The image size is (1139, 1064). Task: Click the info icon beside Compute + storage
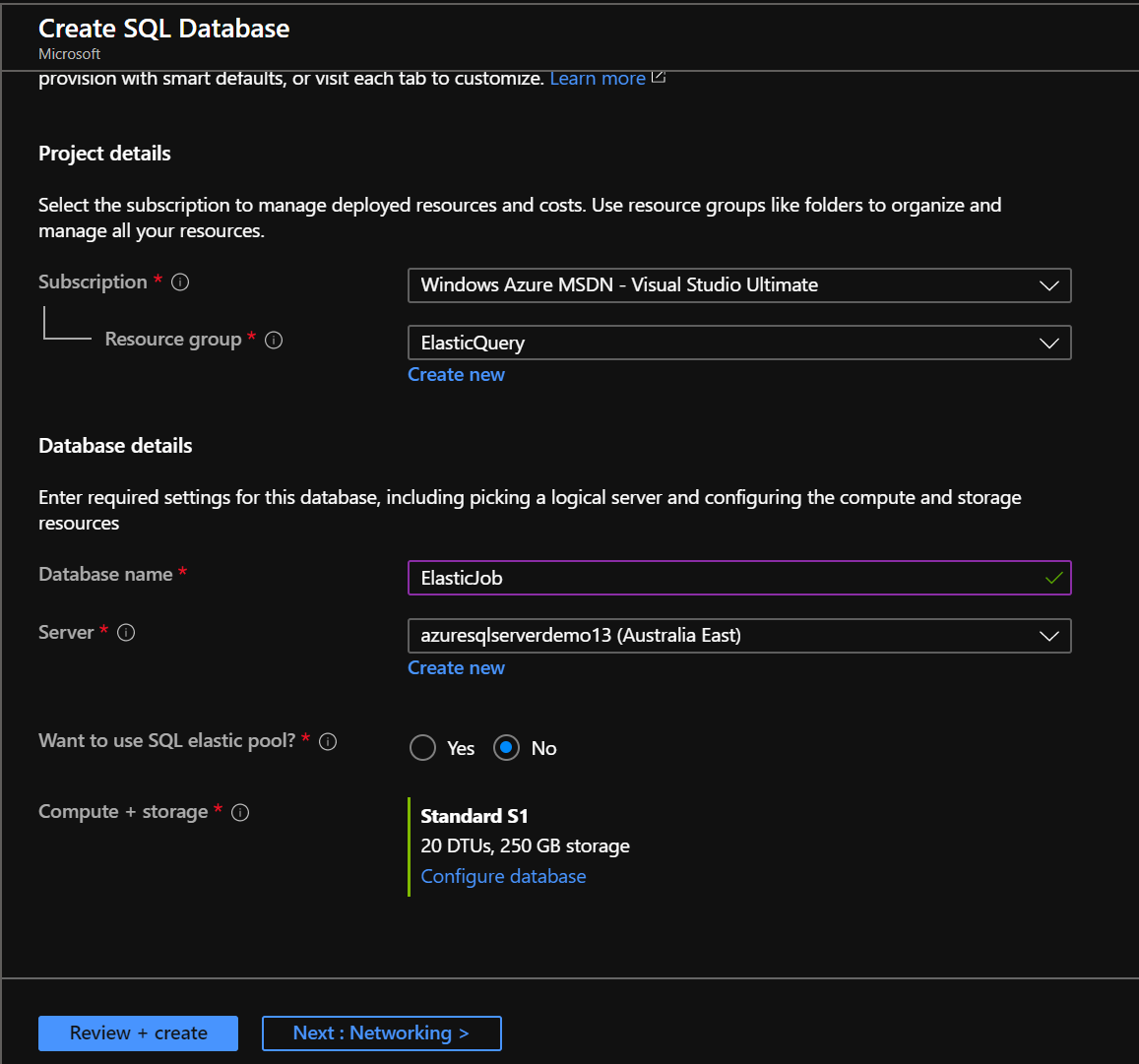pyautogui.click(x=239, y=812)
